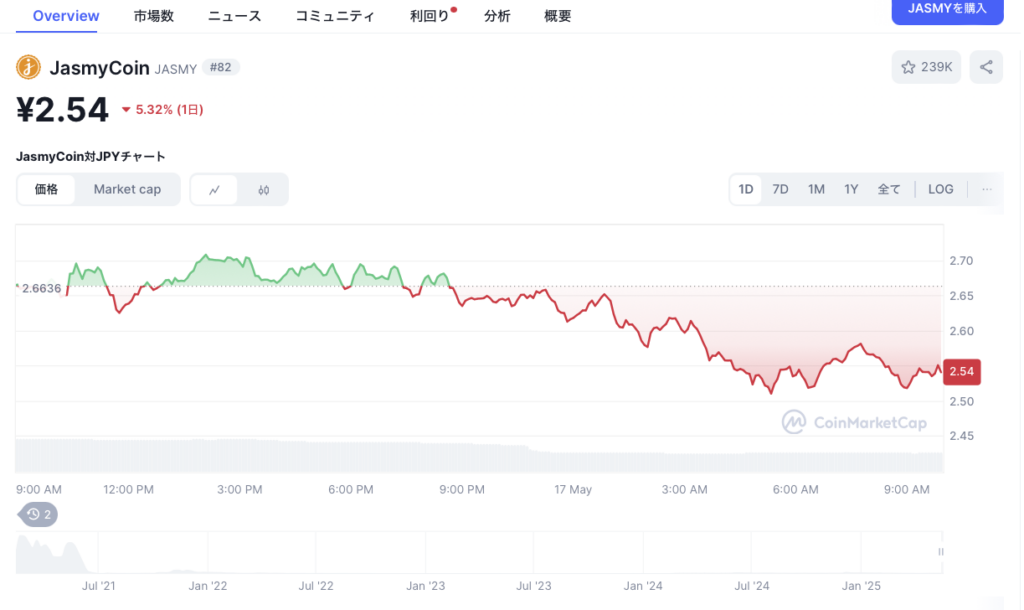Screen dimensions: 1024x610
Task: Click the 6:00 PM time axis label
Action: click(x=351, y=490)
